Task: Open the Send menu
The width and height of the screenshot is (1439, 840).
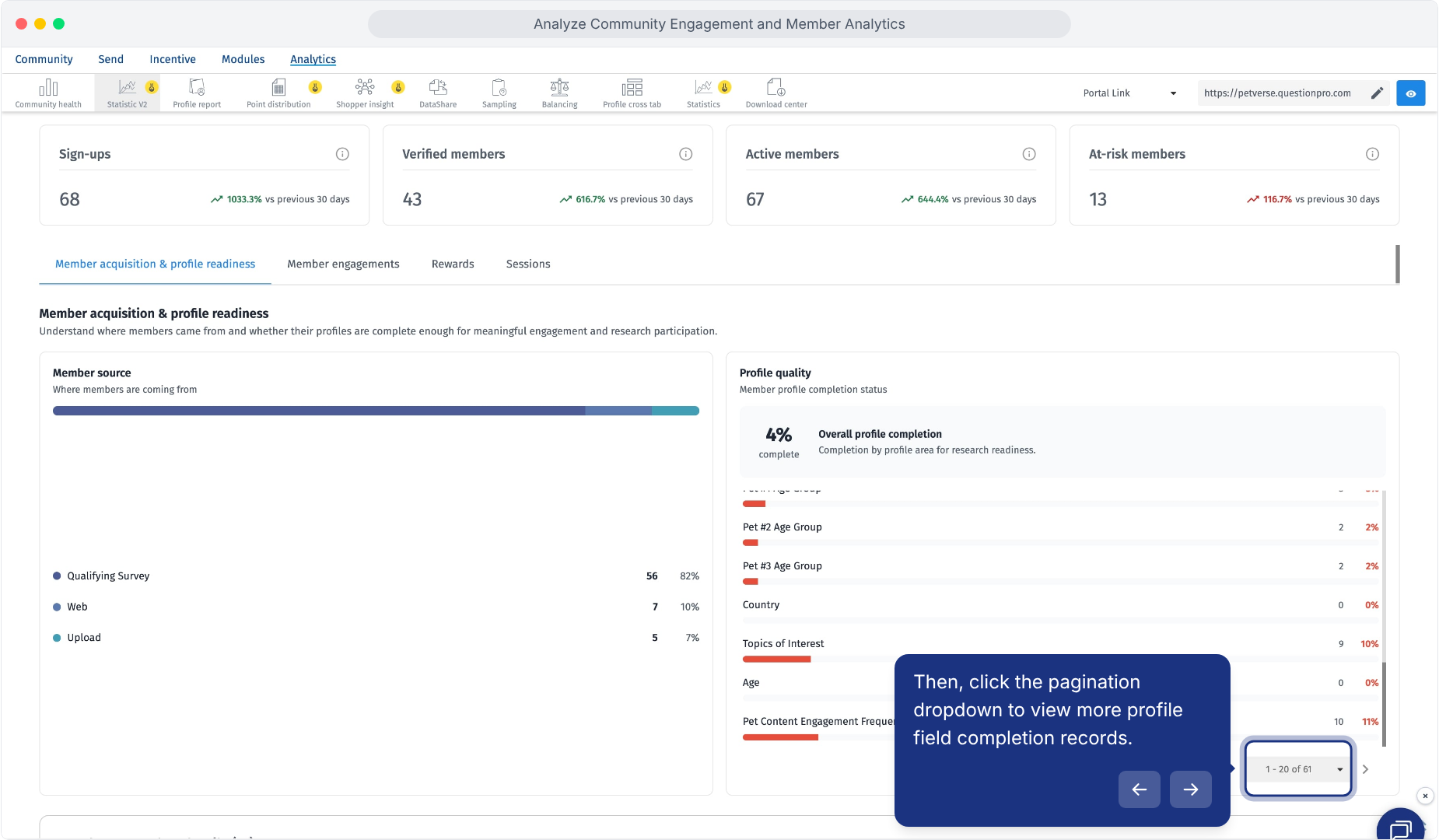Action: (110, 59)
